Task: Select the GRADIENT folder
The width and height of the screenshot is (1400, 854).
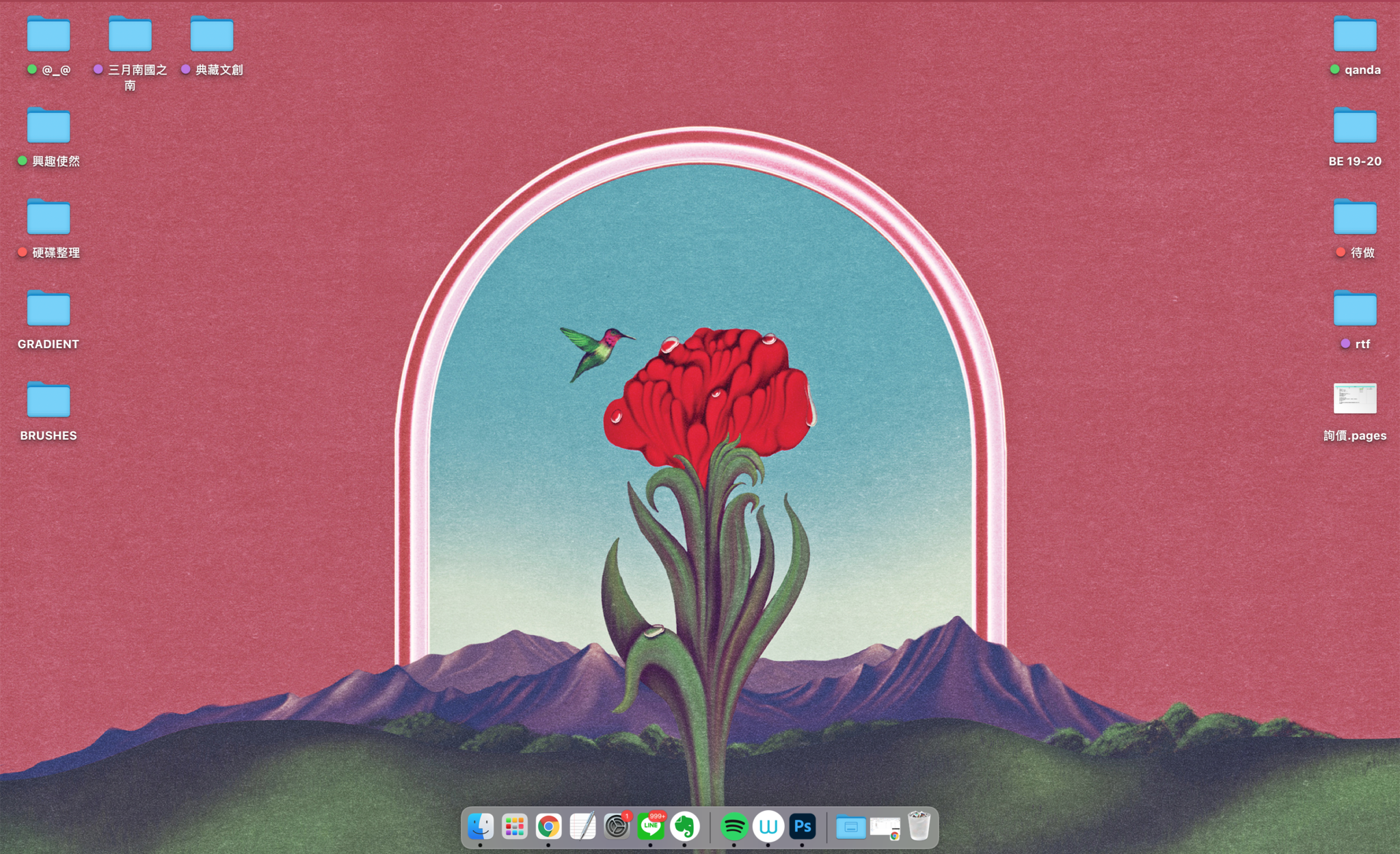Action: [49, 309]
